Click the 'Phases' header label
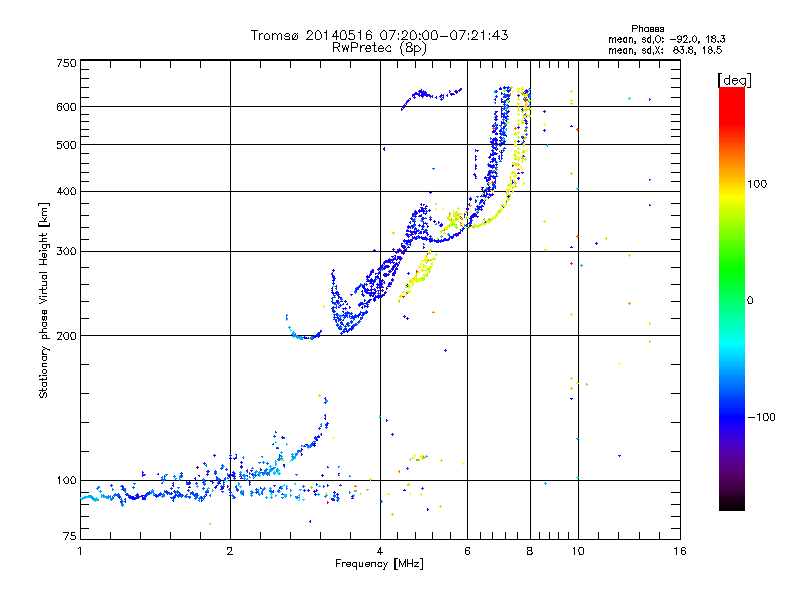 pos(647,29)
